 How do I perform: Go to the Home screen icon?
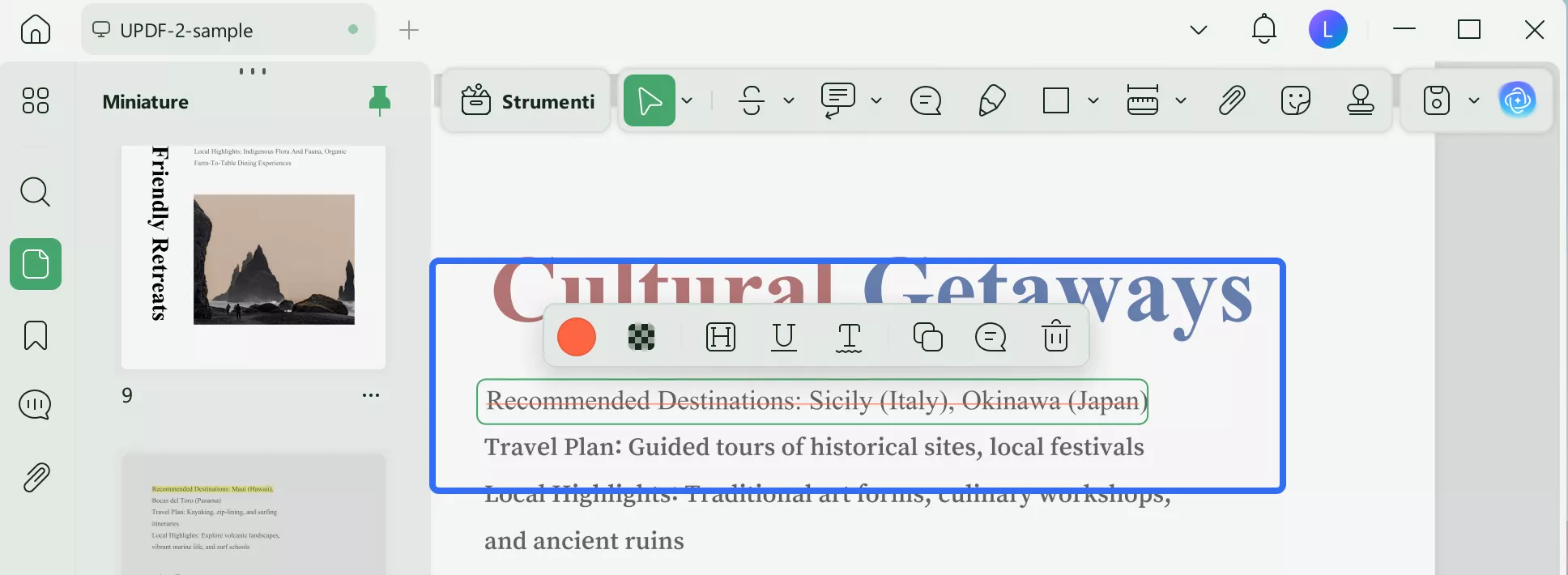pos(36,30)
